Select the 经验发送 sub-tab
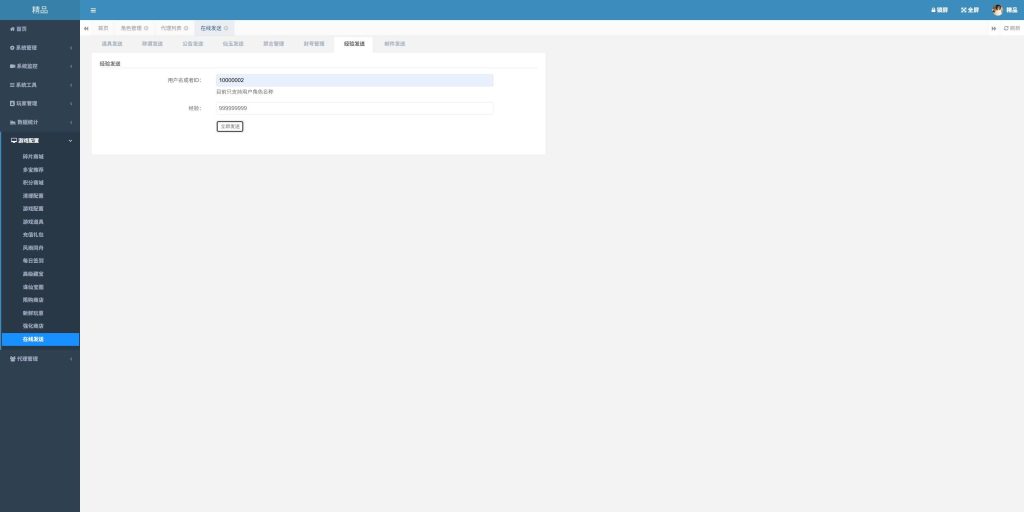This screenshot has height=512, width=1024. pos(353,44)
